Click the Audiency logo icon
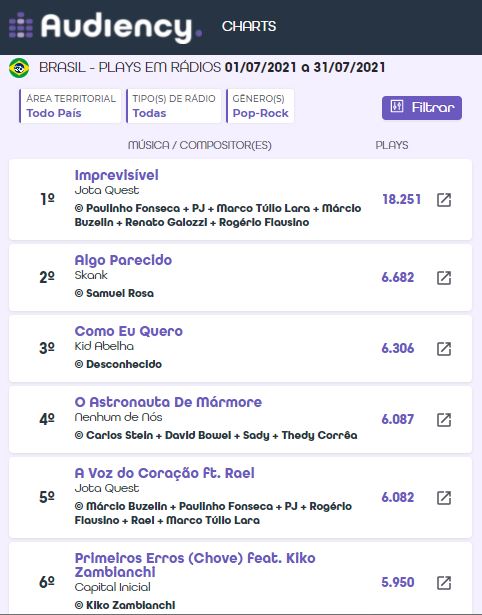This screenshot has width=482, height=615. (x=21, y=25)
